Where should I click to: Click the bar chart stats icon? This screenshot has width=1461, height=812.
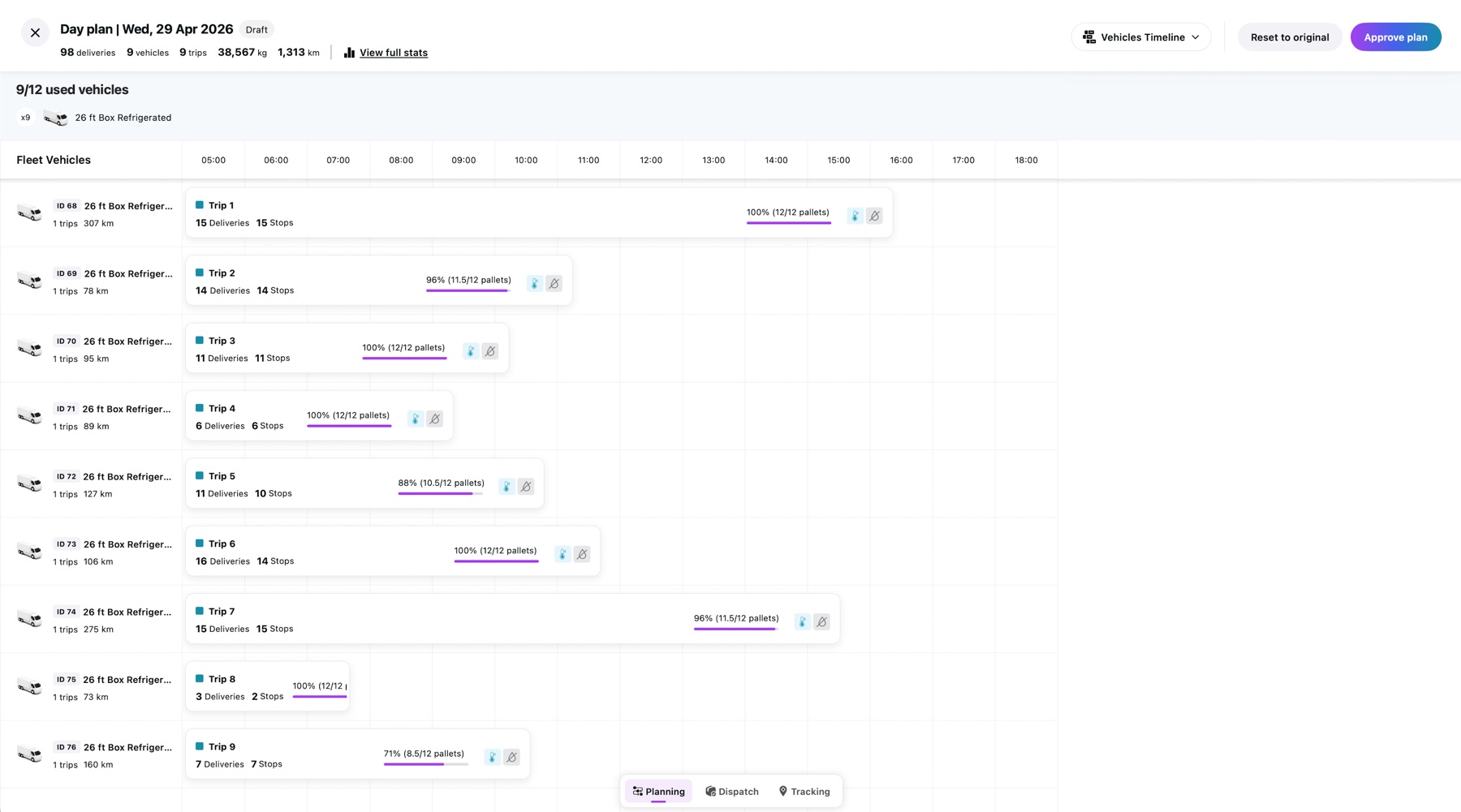click(x=349, y=53)
